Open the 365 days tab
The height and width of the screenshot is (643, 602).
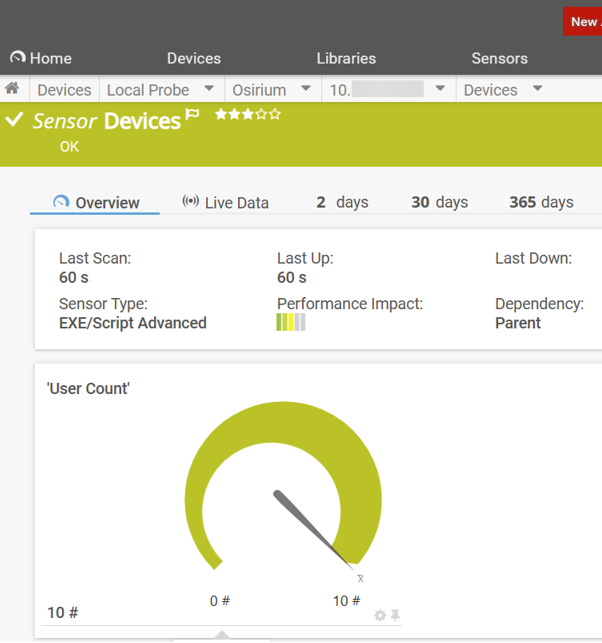(541, 202)
